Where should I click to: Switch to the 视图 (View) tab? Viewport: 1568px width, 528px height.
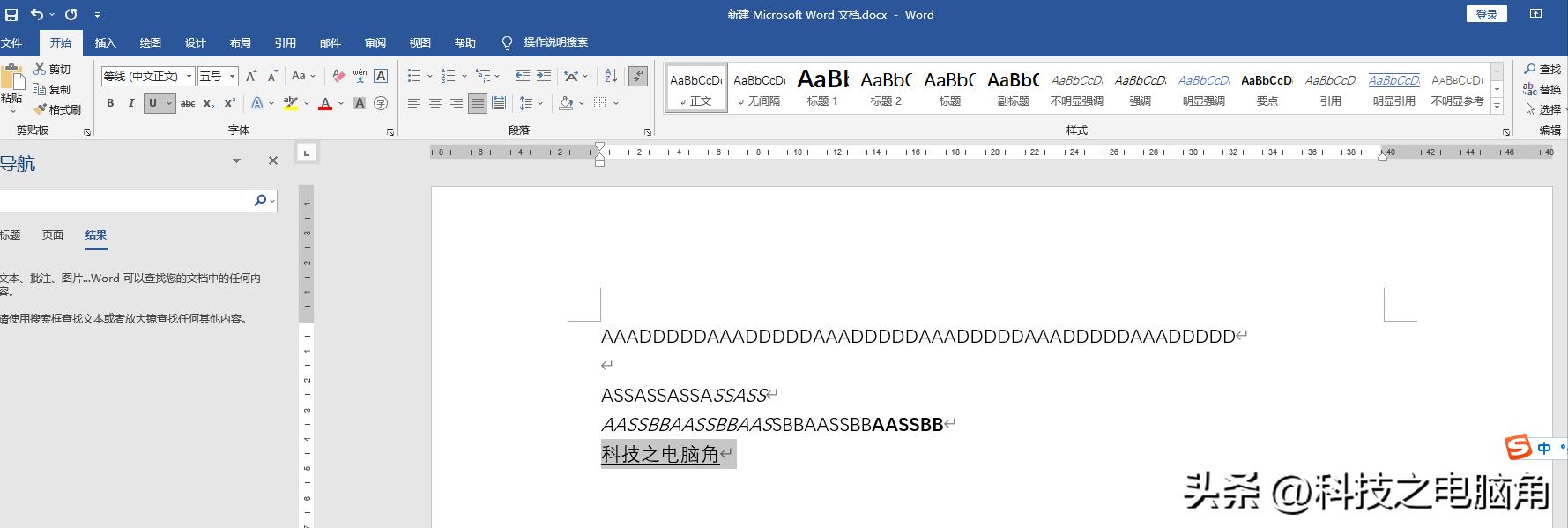point(420,42)
